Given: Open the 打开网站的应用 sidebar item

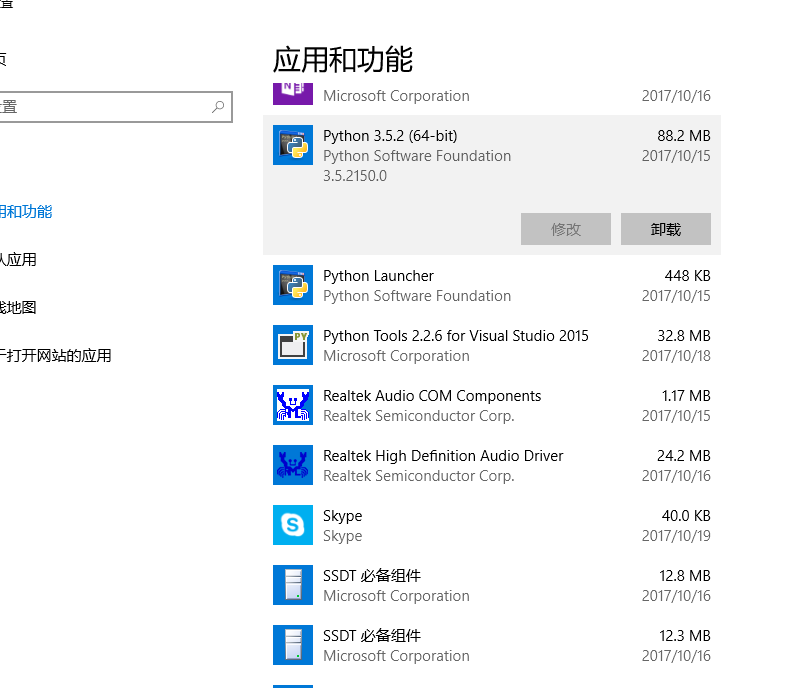Looking at the screenshot, I should click(x=56, y=356).
